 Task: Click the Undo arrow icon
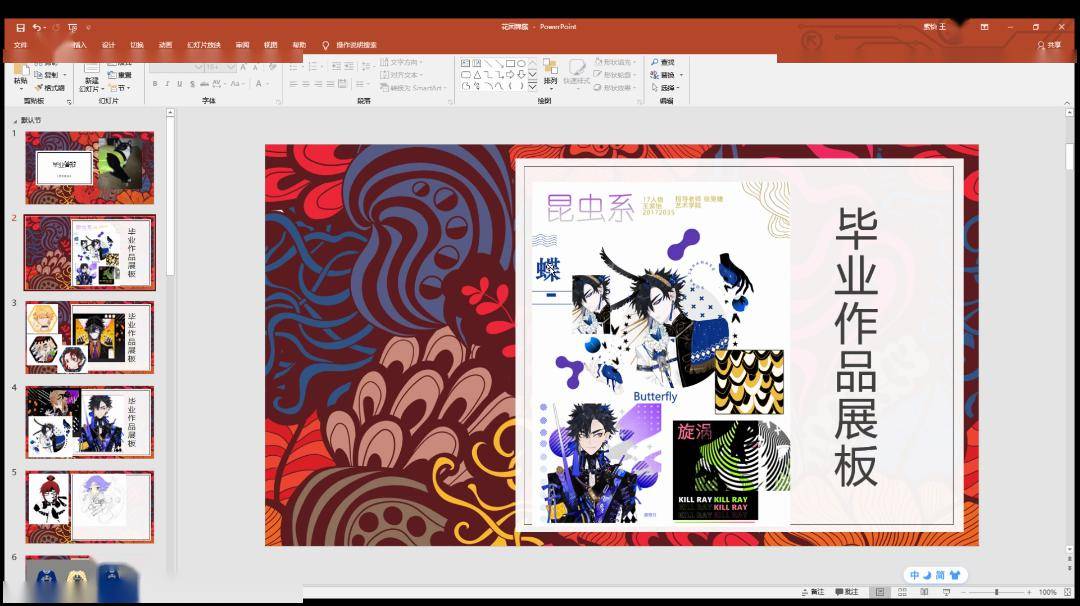37,27
